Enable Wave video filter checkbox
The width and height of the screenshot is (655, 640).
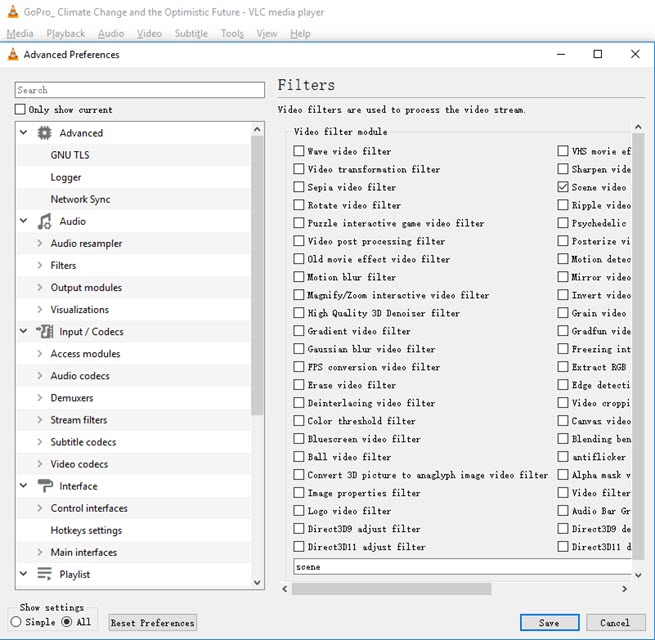(299, 151)
